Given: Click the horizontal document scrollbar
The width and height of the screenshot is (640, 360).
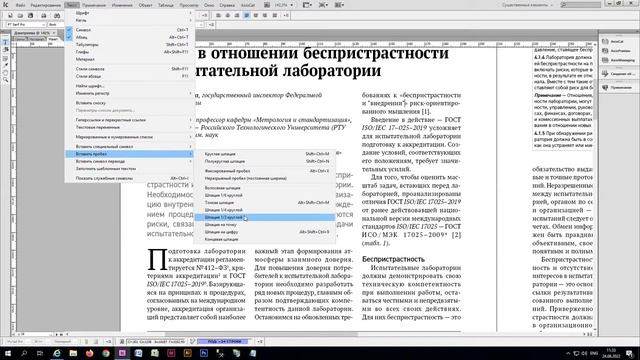Looking at the screenshot, I should coord(261,334).
